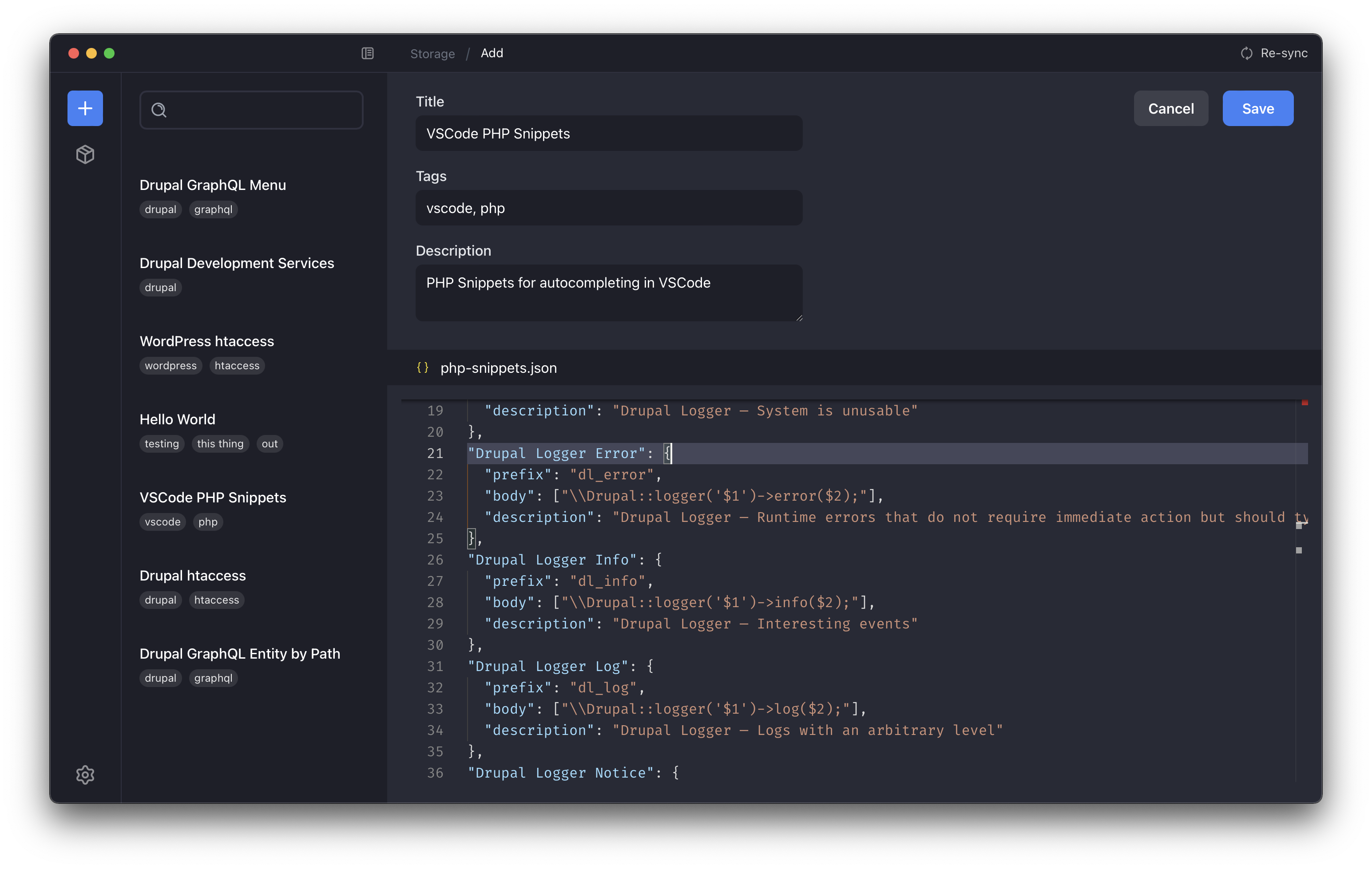This screenshot has width=1372, height=869.
Task: Open settings gear at sidebar bottom
Action: 85,774
